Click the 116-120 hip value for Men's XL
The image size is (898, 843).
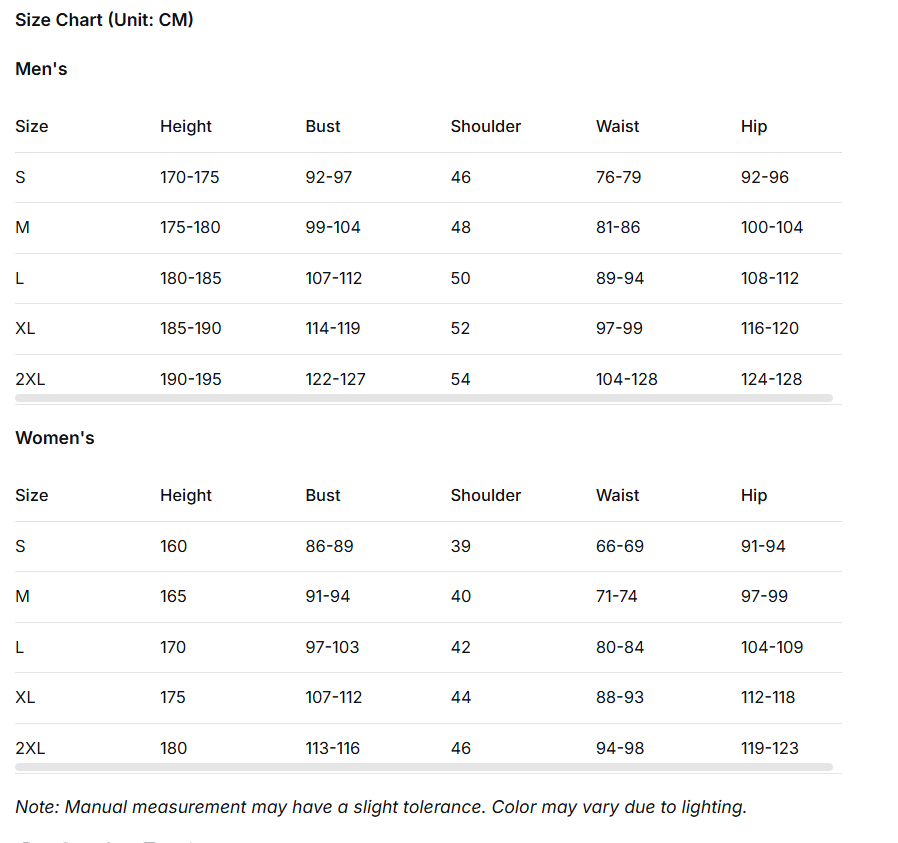(x=769, y=328)
